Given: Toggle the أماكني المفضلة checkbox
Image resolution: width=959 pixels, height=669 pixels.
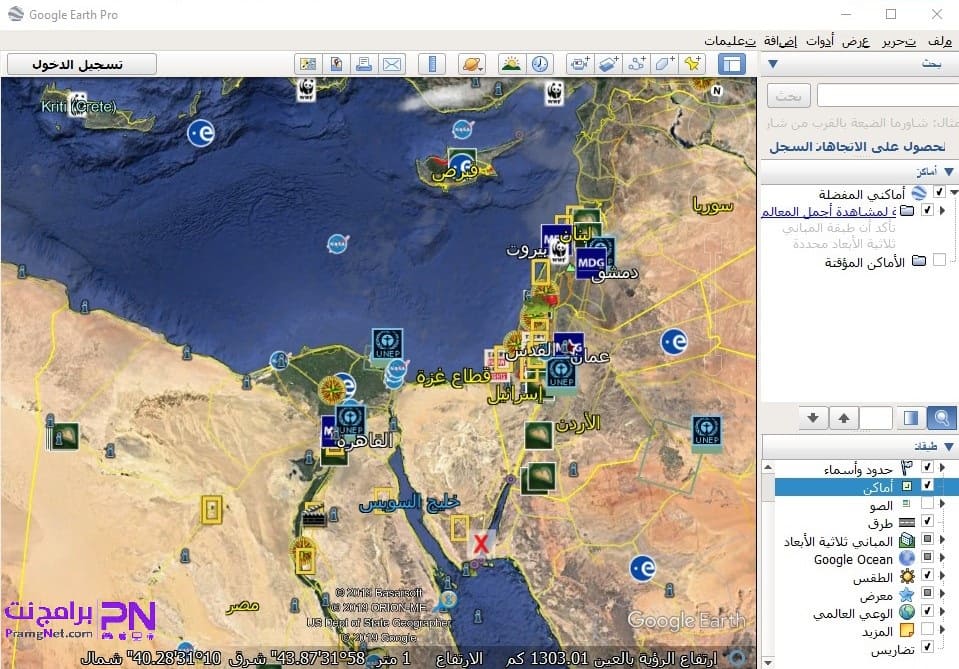Looking at the screenshot, I should [939, 192].
